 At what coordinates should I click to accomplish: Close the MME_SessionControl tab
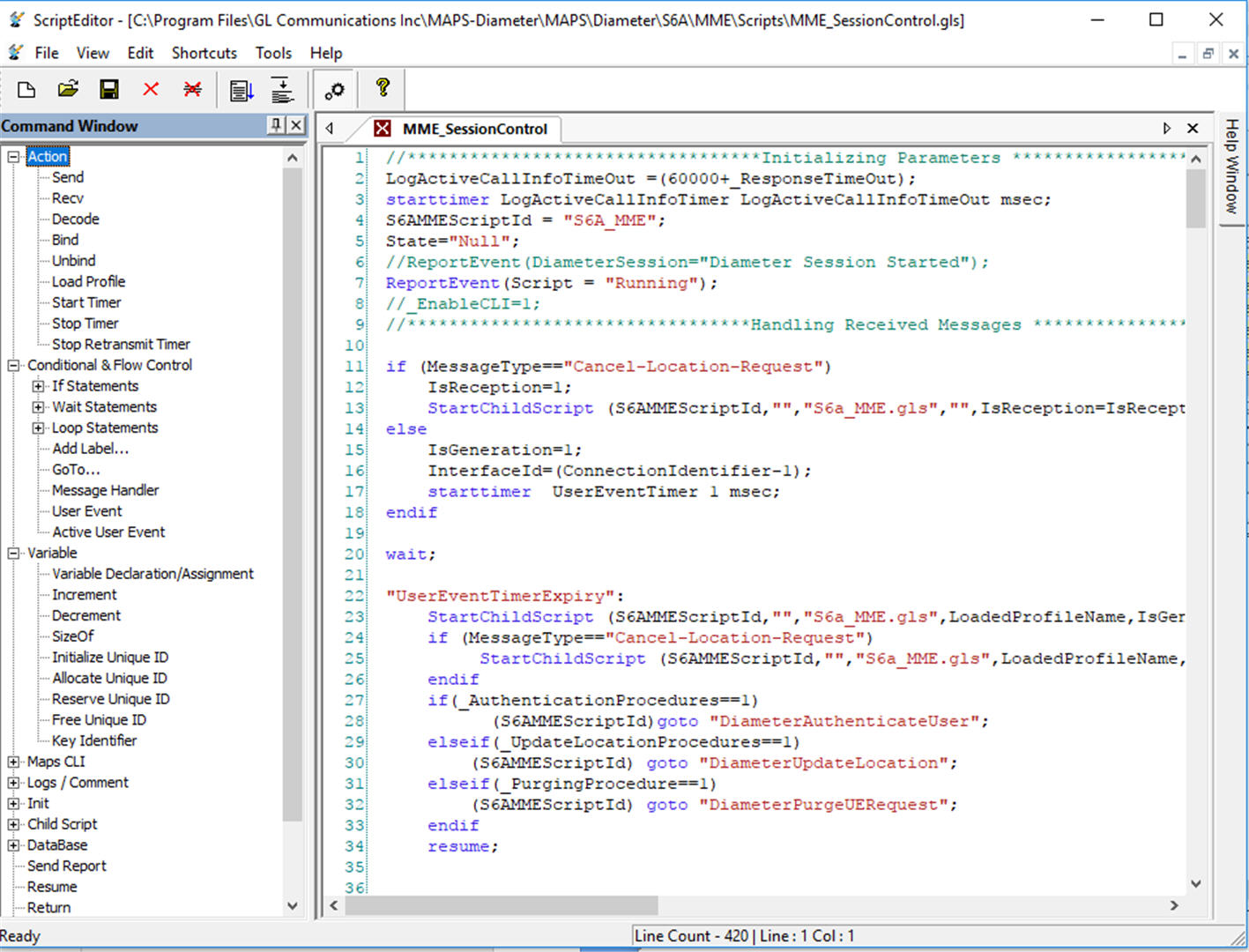tap(1192, 128)
